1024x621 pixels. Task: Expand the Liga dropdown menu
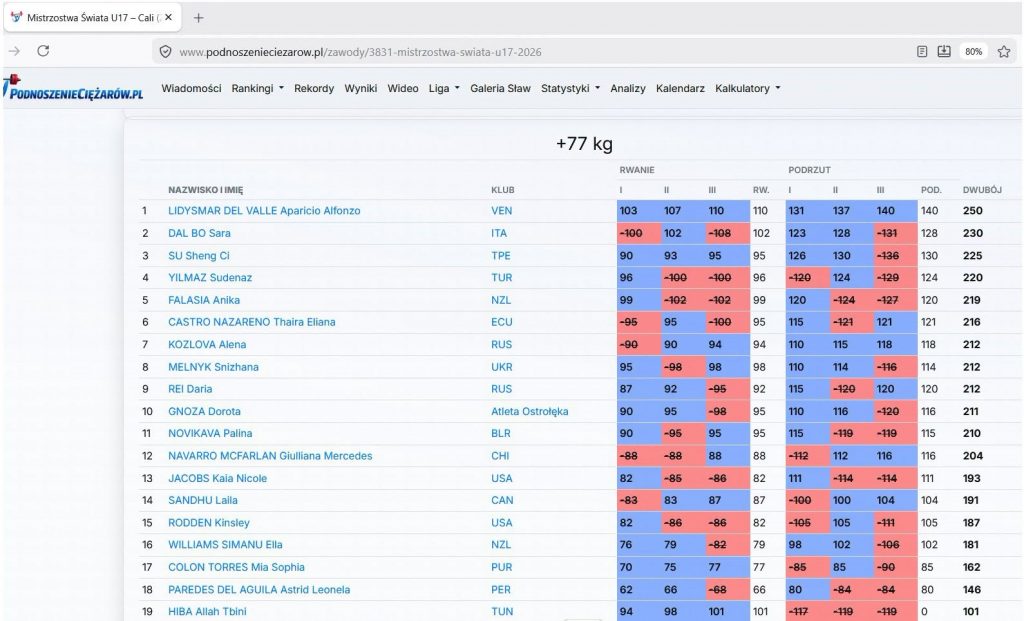tap(444, 88)
